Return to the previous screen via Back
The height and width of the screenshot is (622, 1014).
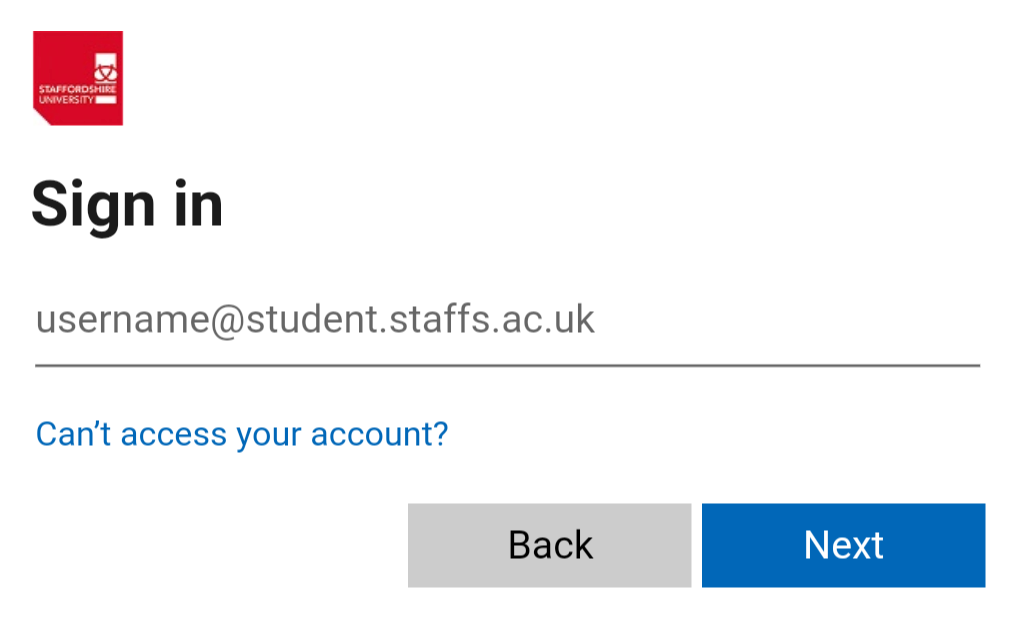(x=549, y=545)
